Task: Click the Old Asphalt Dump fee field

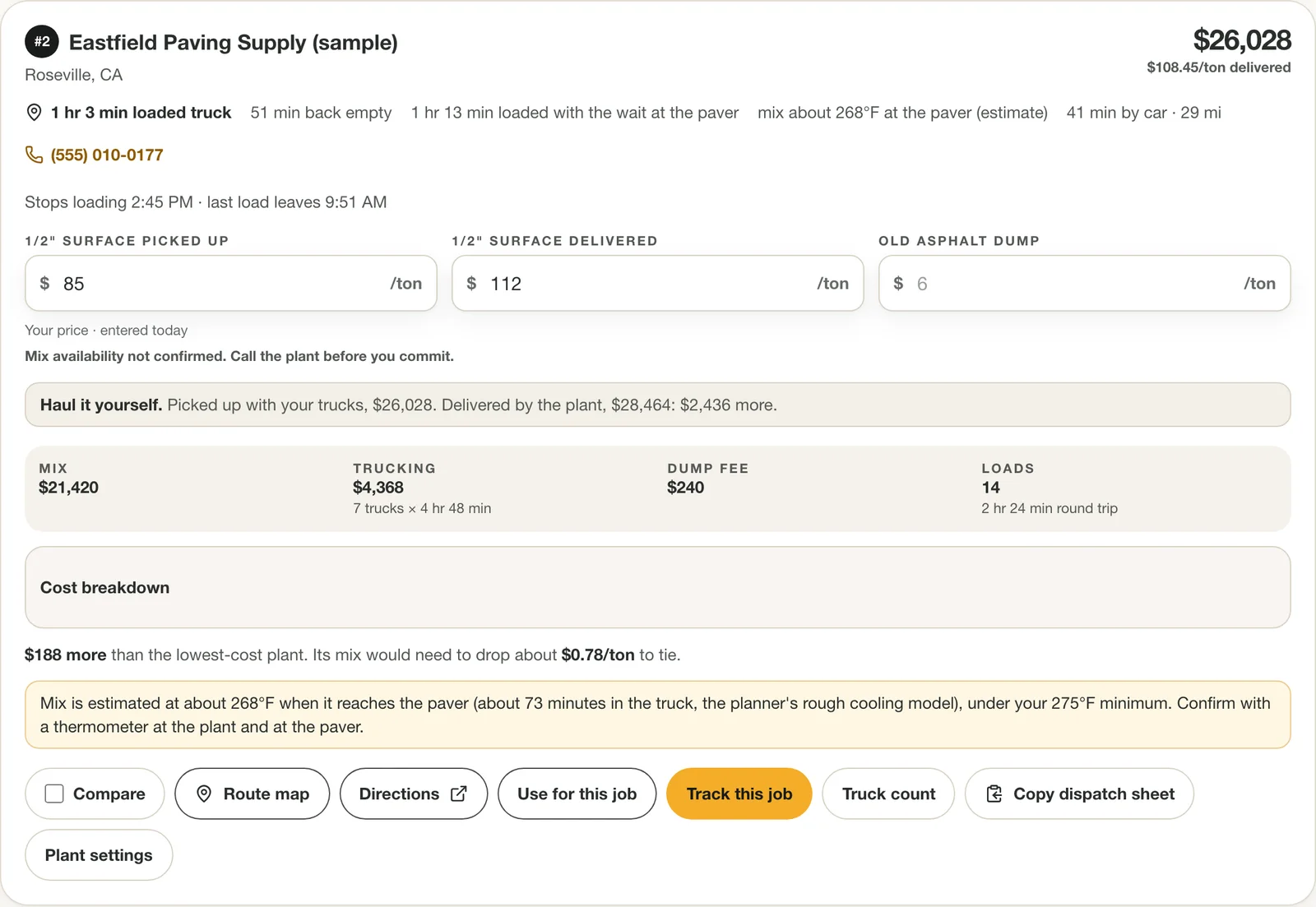Action: coord(1084,283)
